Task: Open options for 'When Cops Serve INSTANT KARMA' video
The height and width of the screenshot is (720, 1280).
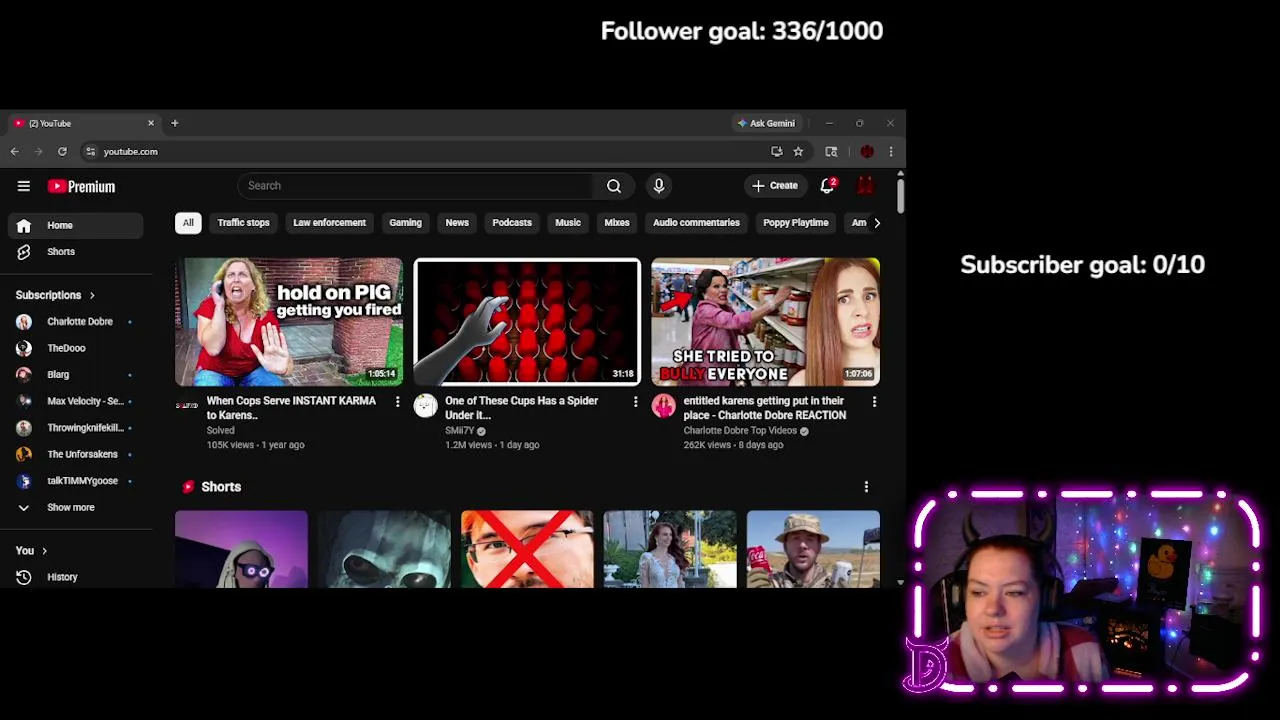Action: tap(397, 402)
